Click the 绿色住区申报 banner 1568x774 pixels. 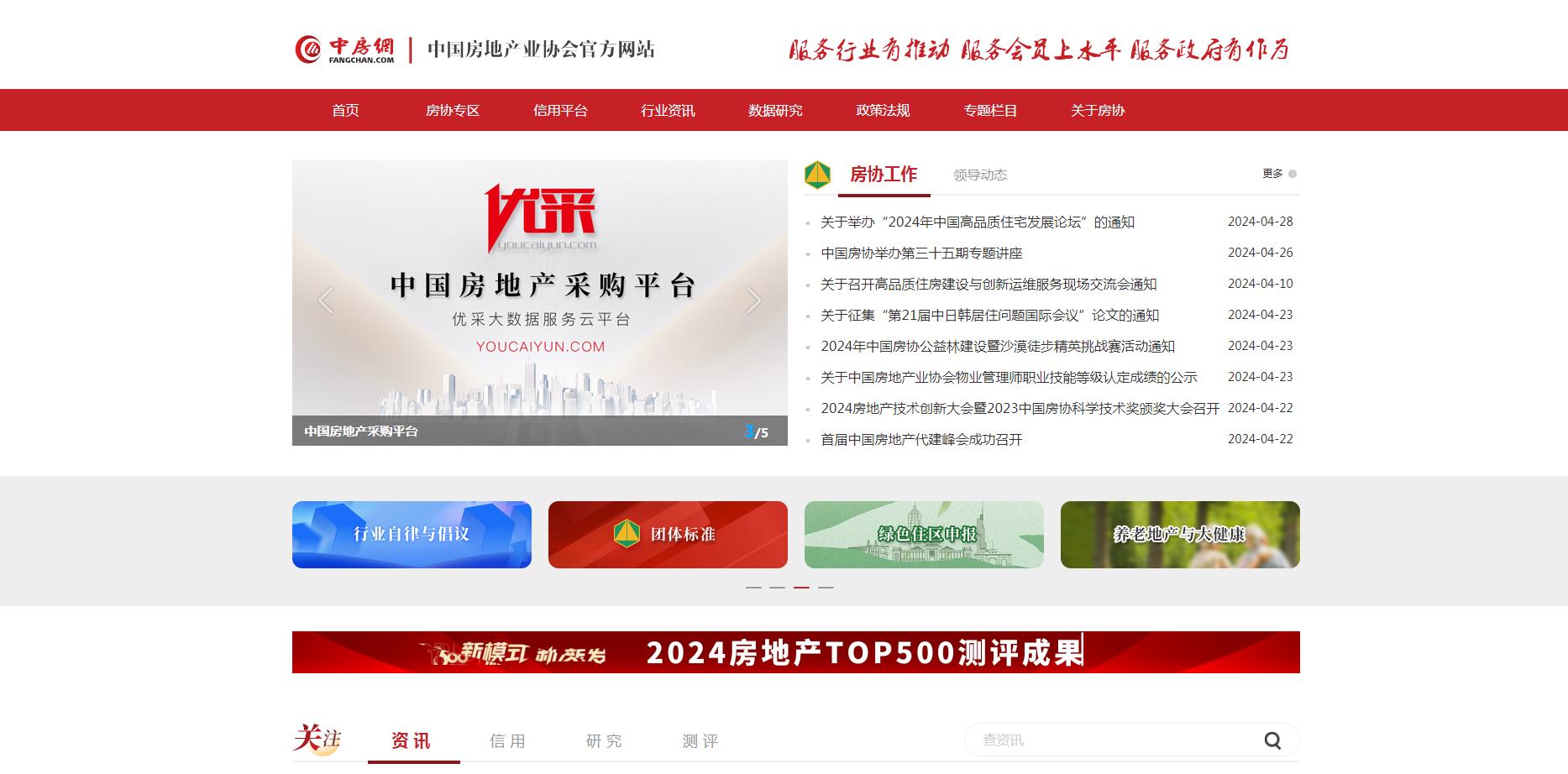[924, 535]
